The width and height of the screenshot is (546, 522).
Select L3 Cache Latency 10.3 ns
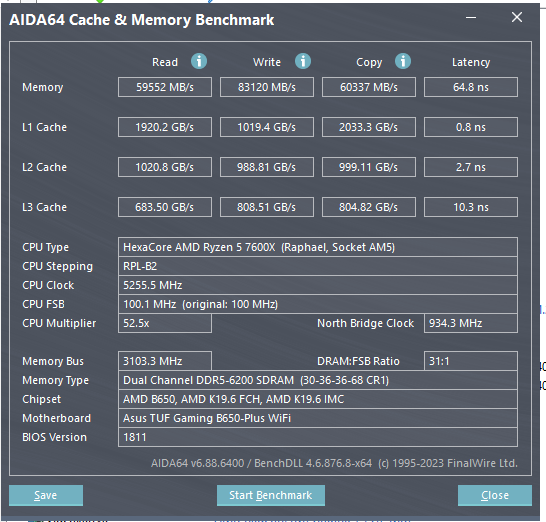point(471,207)
